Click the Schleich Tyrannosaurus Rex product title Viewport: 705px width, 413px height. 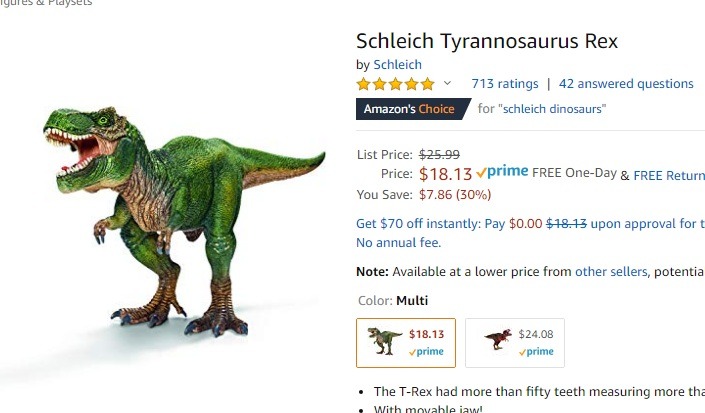point(487,41)
